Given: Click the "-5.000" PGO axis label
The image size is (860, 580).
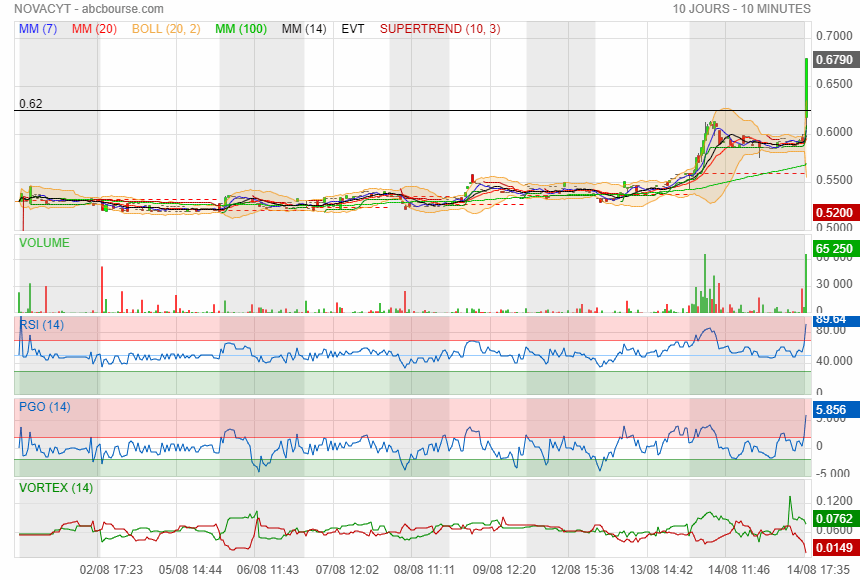Looking at the screenshot, I should pos(834,474).
